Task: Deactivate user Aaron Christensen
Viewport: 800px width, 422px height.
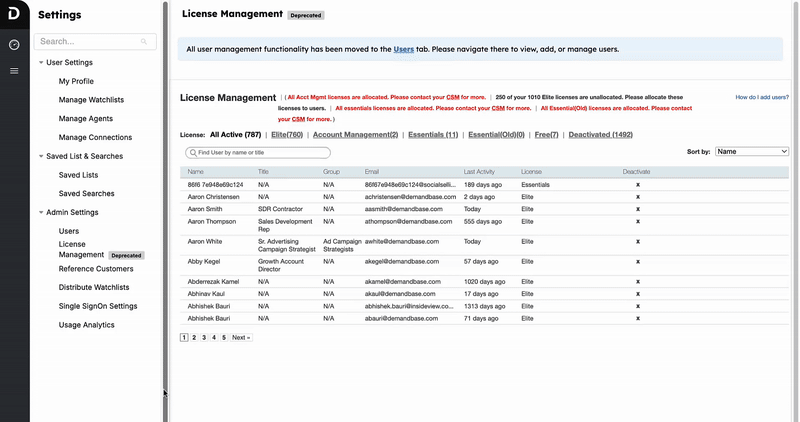Action: pos(638,197)
